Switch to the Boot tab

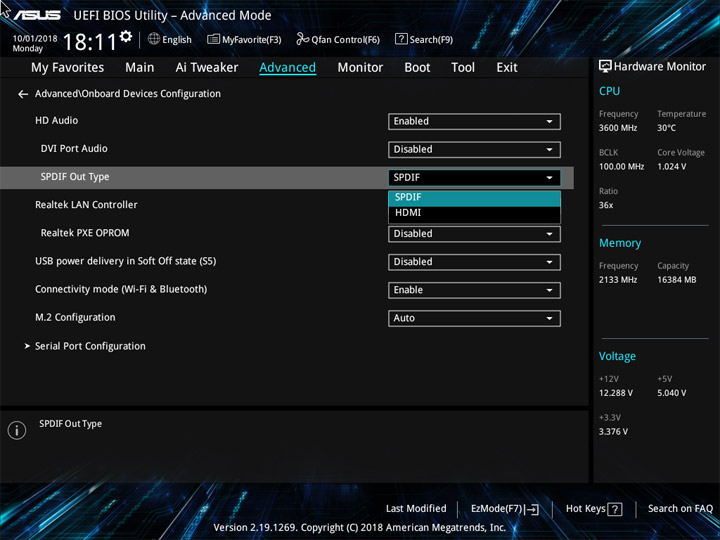(417, 68)
